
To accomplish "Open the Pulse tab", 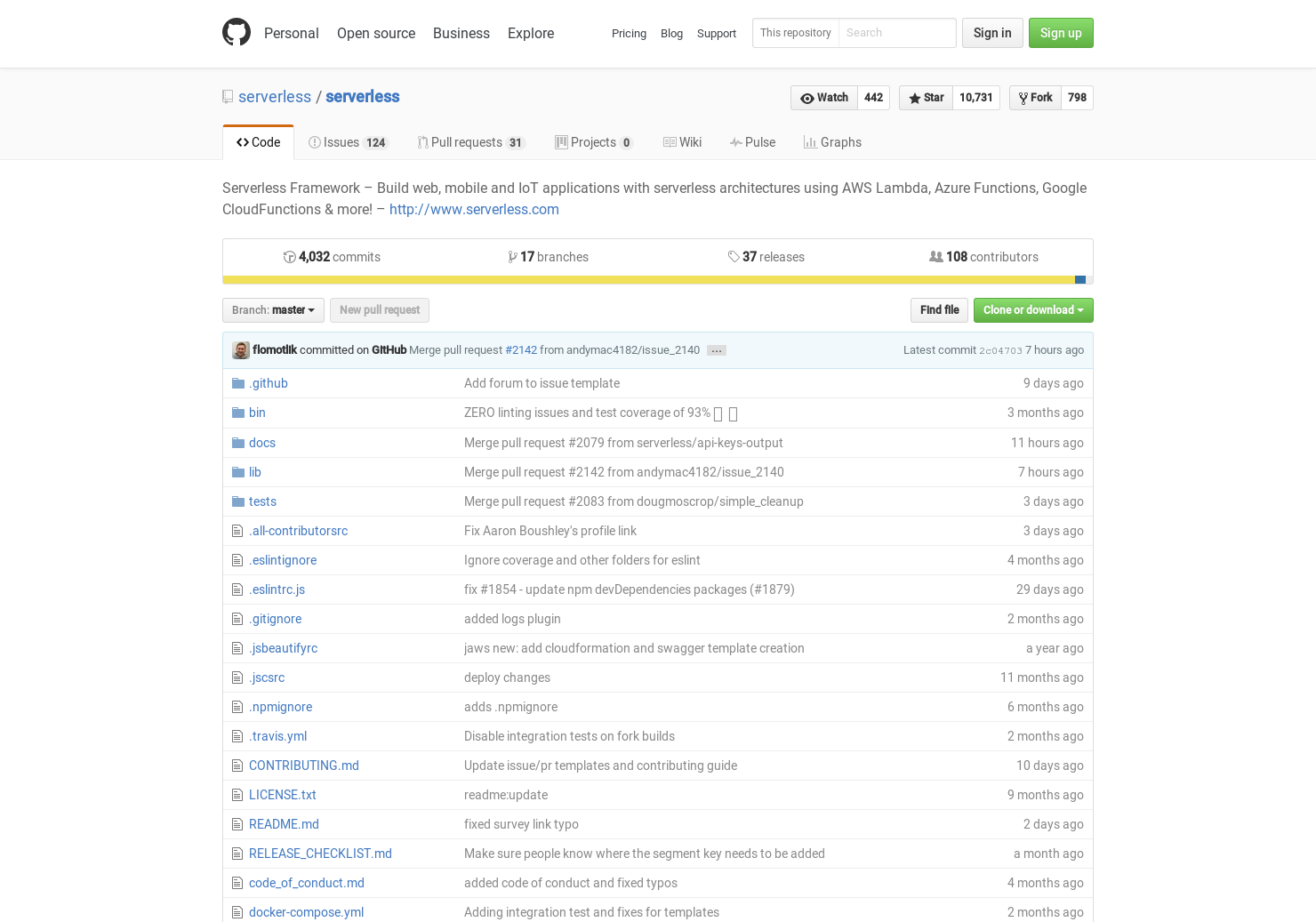I will 752,142.
